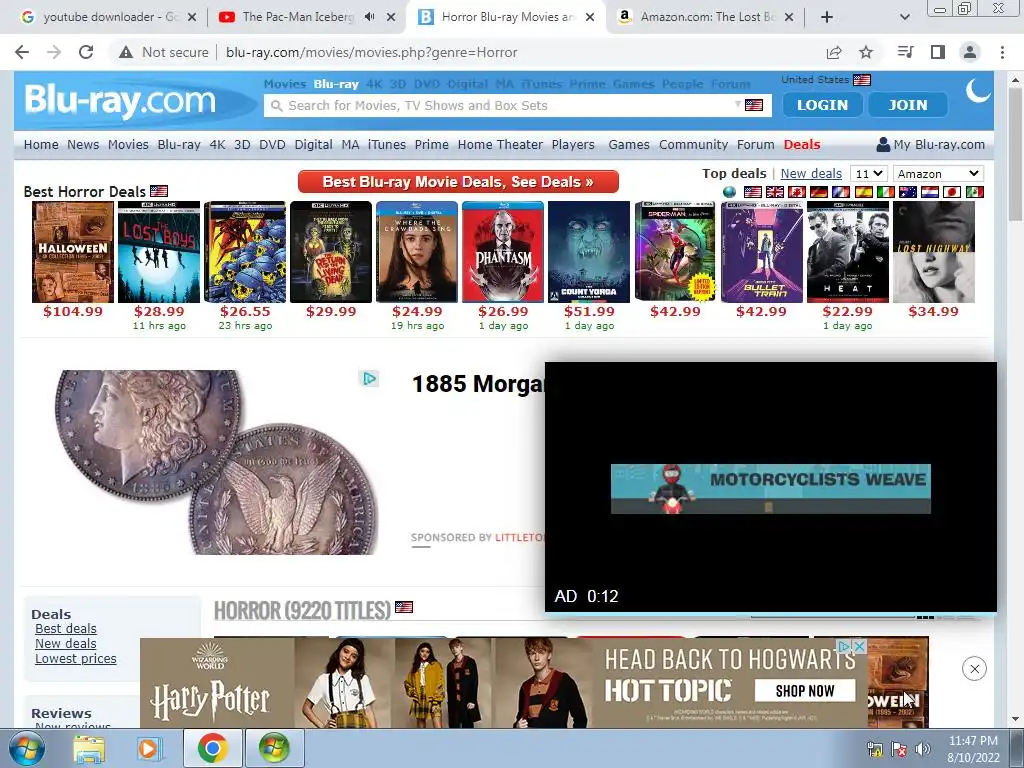Select the Spain flag in deals row
Image resolution: width=1024 pixels, height=768 pixels.
863,192
